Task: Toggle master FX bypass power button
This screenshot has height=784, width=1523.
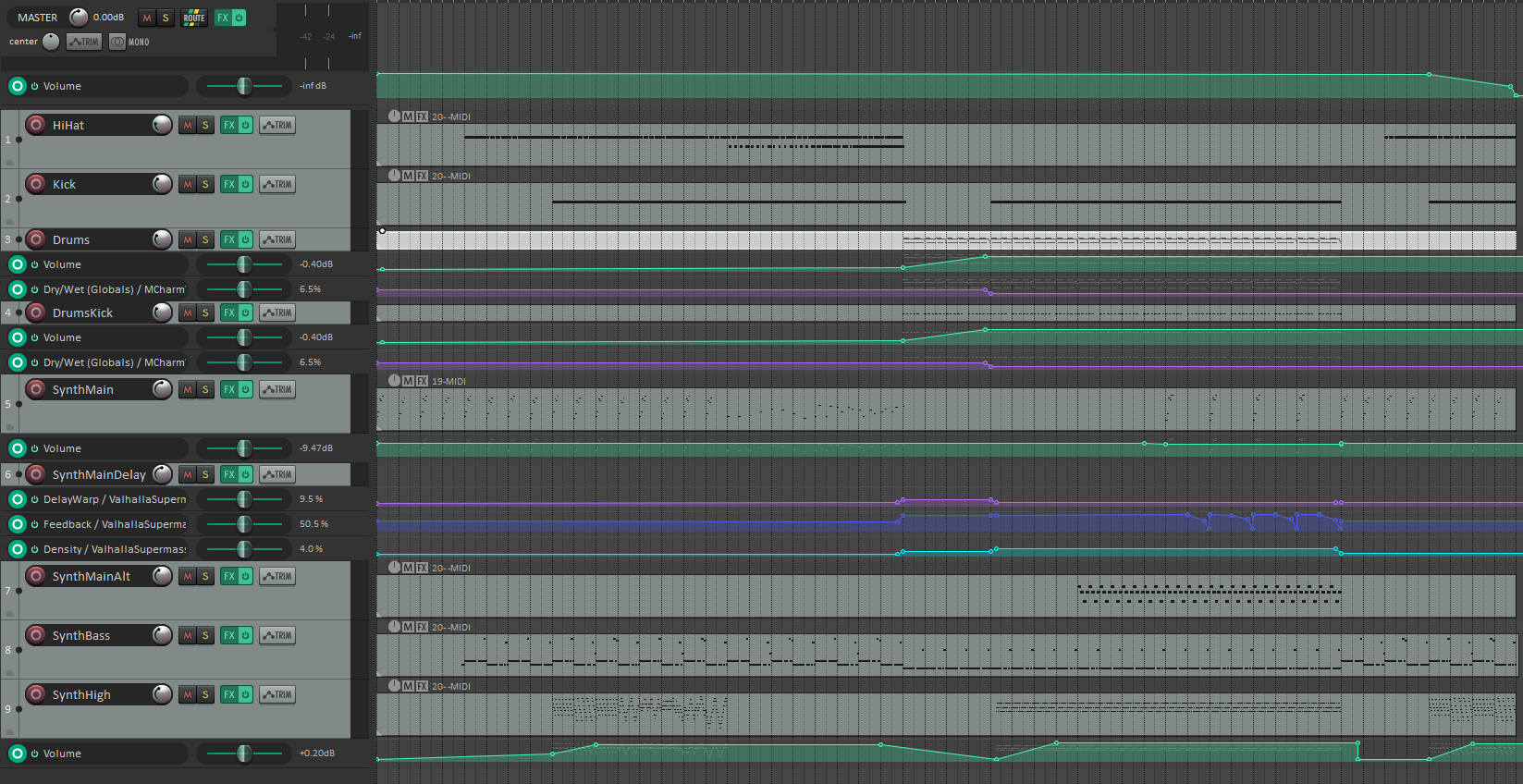Action: (239, 18)
